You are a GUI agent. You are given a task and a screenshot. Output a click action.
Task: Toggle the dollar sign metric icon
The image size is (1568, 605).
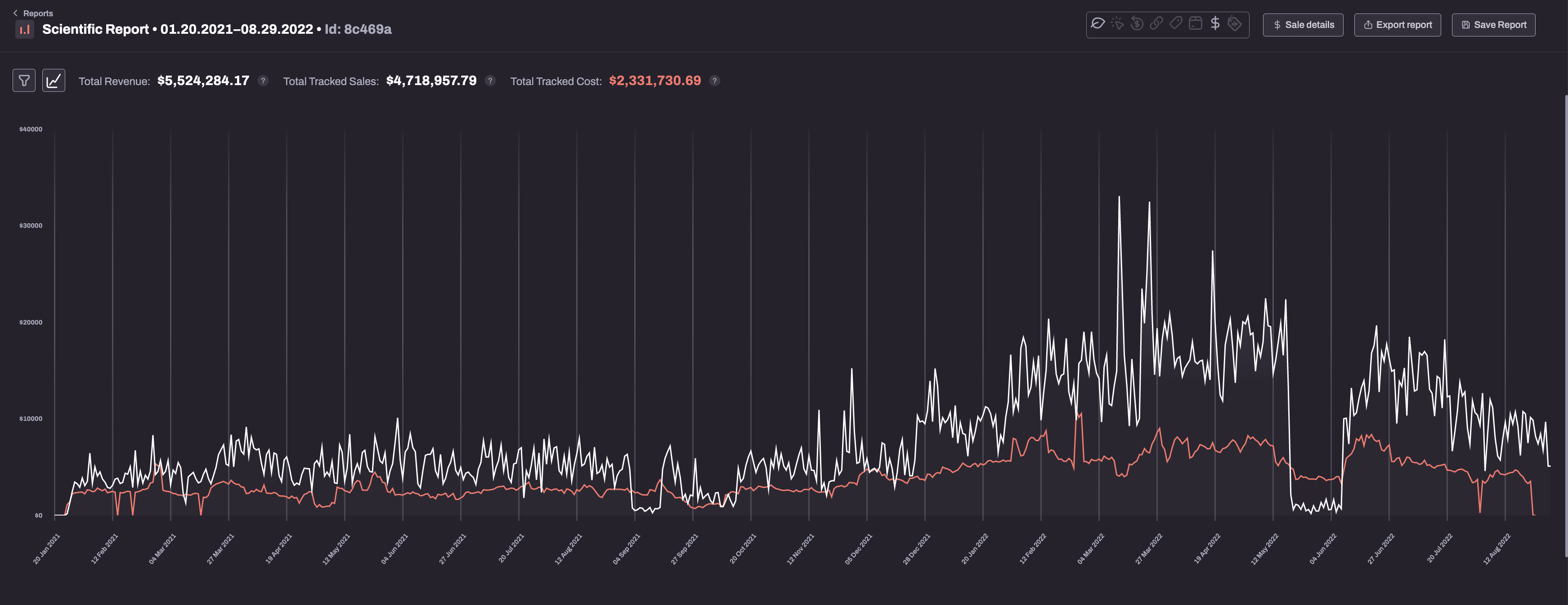(x=1215, y=24)
